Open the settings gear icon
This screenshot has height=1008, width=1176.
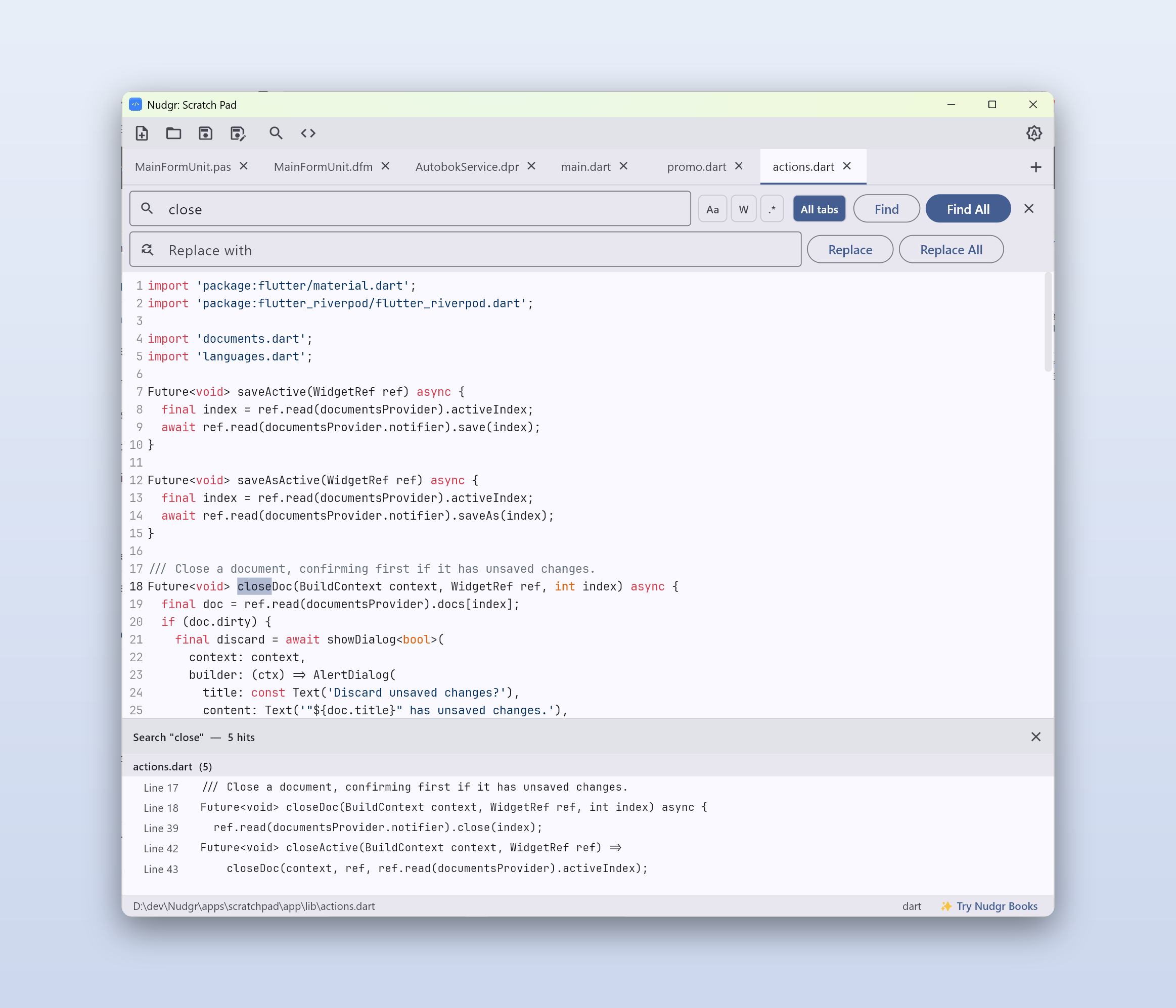1034,133
